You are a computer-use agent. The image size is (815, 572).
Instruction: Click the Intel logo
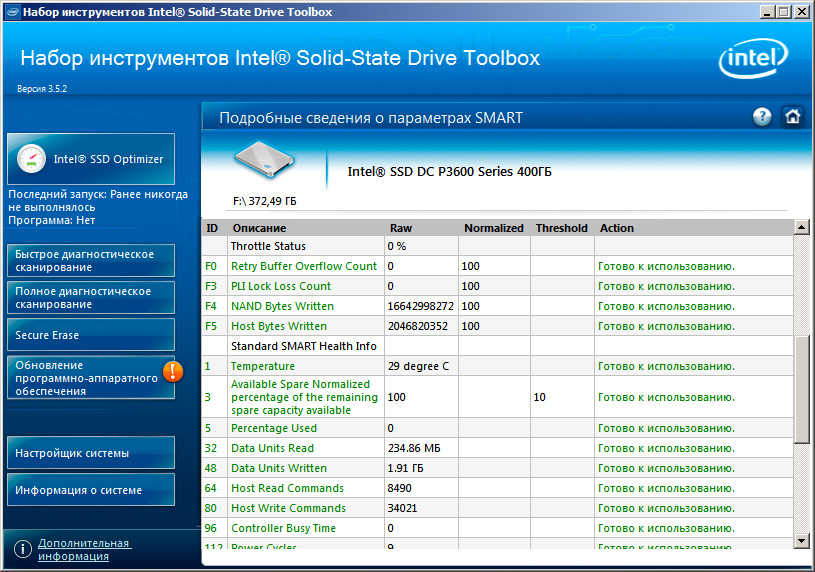pos(753,58)
